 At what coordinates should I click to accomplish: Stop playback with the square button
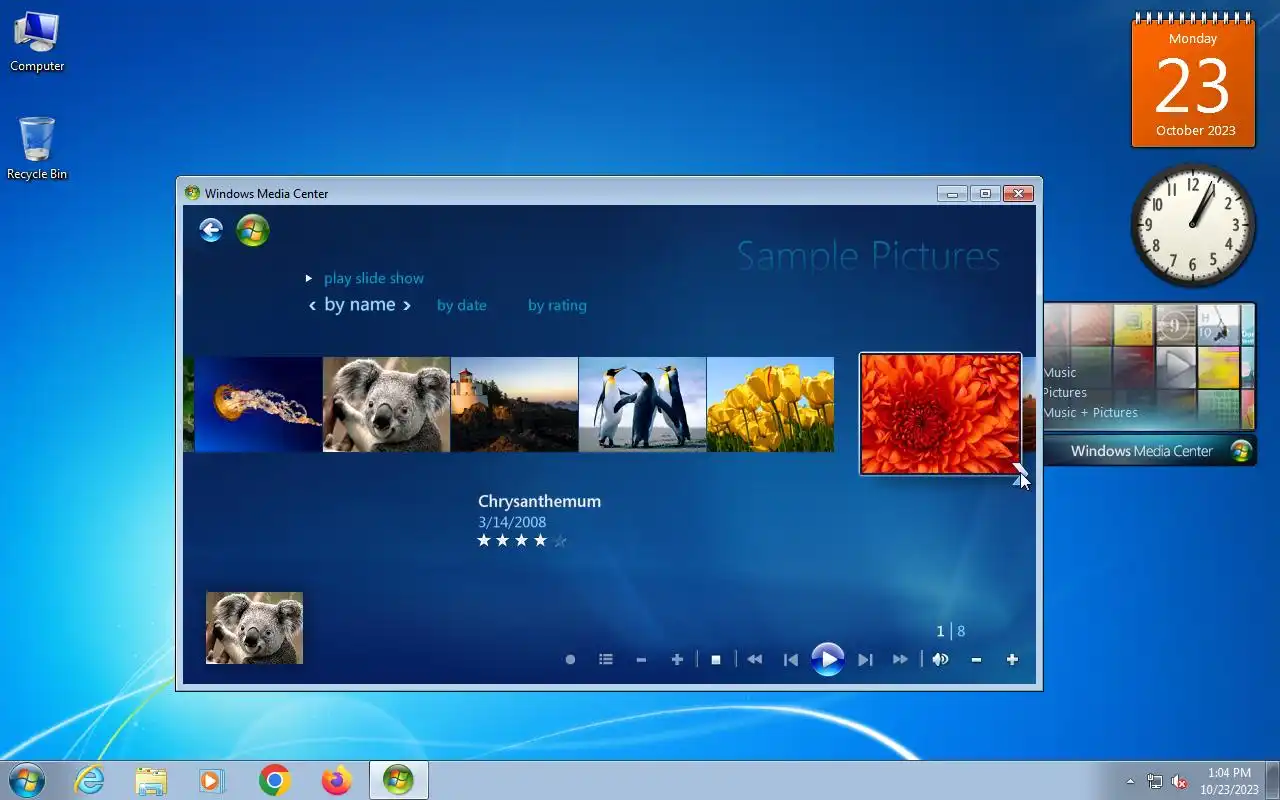(x=716, y=660)
